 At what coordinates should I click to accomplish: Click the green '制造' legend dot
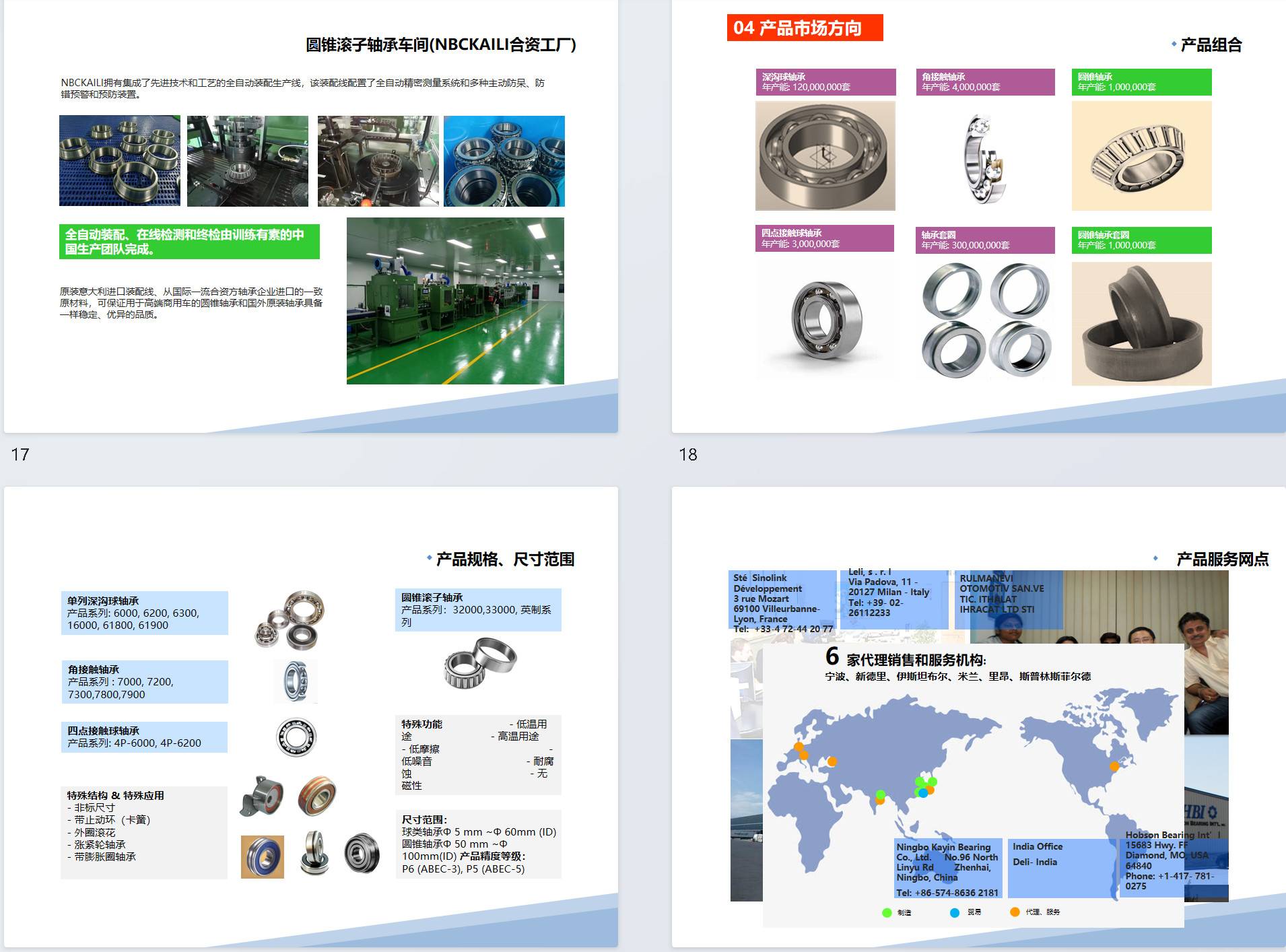887,912
